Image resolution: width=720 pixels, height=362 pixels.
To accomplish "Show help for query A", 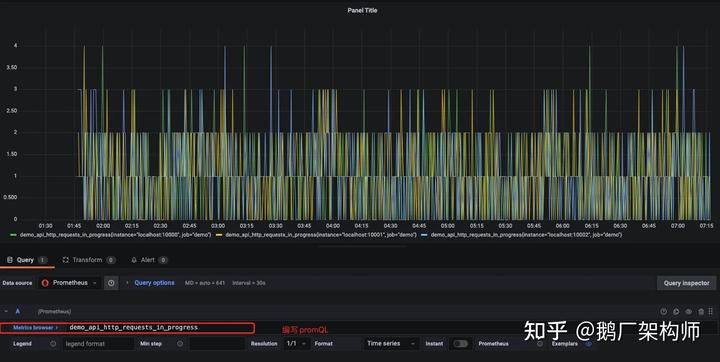I will pyautogui.click(x=664, y=311).
